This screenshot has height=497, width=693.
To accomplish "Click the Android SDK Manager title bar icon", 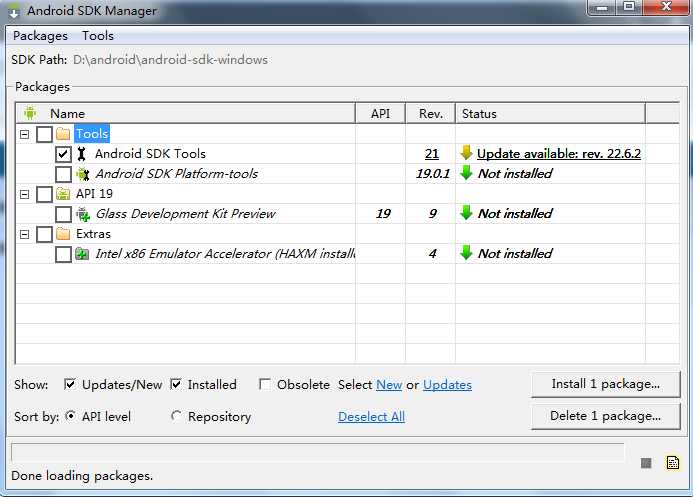I will (x=14, y=11).
